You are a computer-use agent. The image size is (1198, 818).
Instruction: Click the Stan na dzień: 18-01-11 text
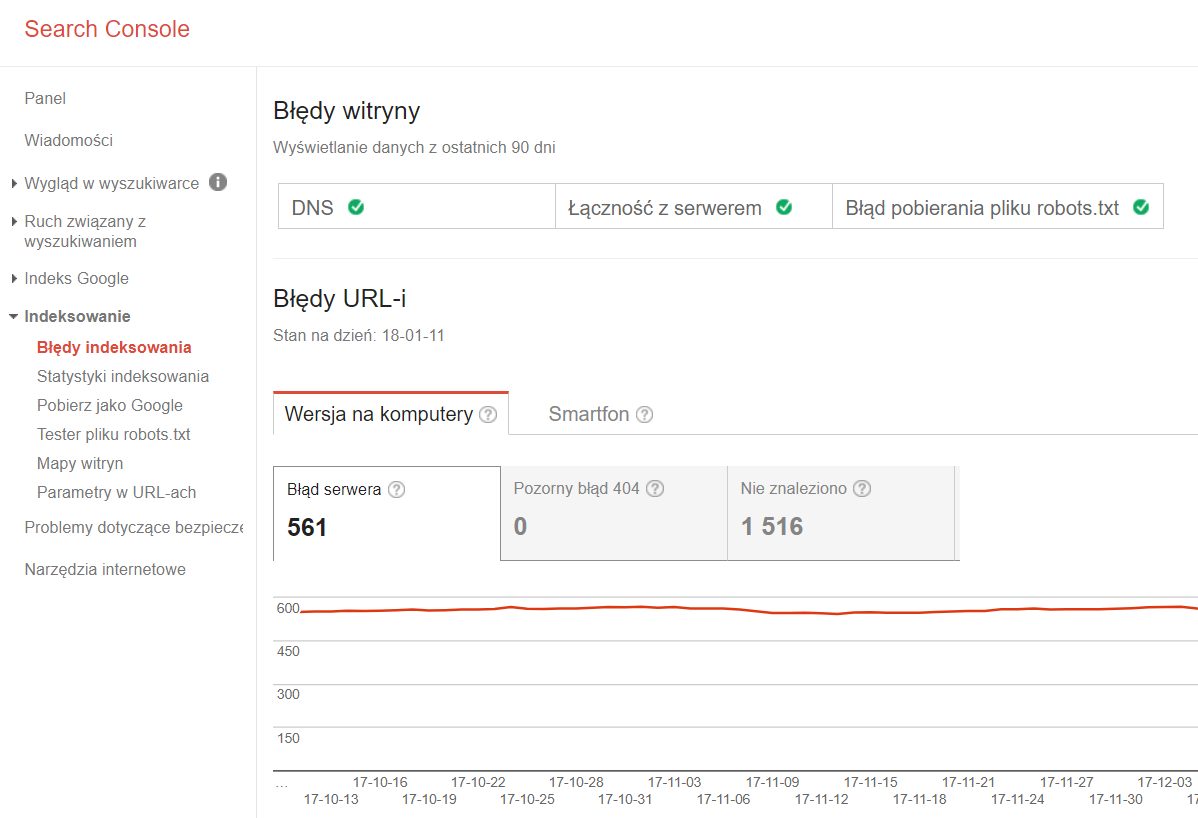pyautogui.click(x=359, y=335)
